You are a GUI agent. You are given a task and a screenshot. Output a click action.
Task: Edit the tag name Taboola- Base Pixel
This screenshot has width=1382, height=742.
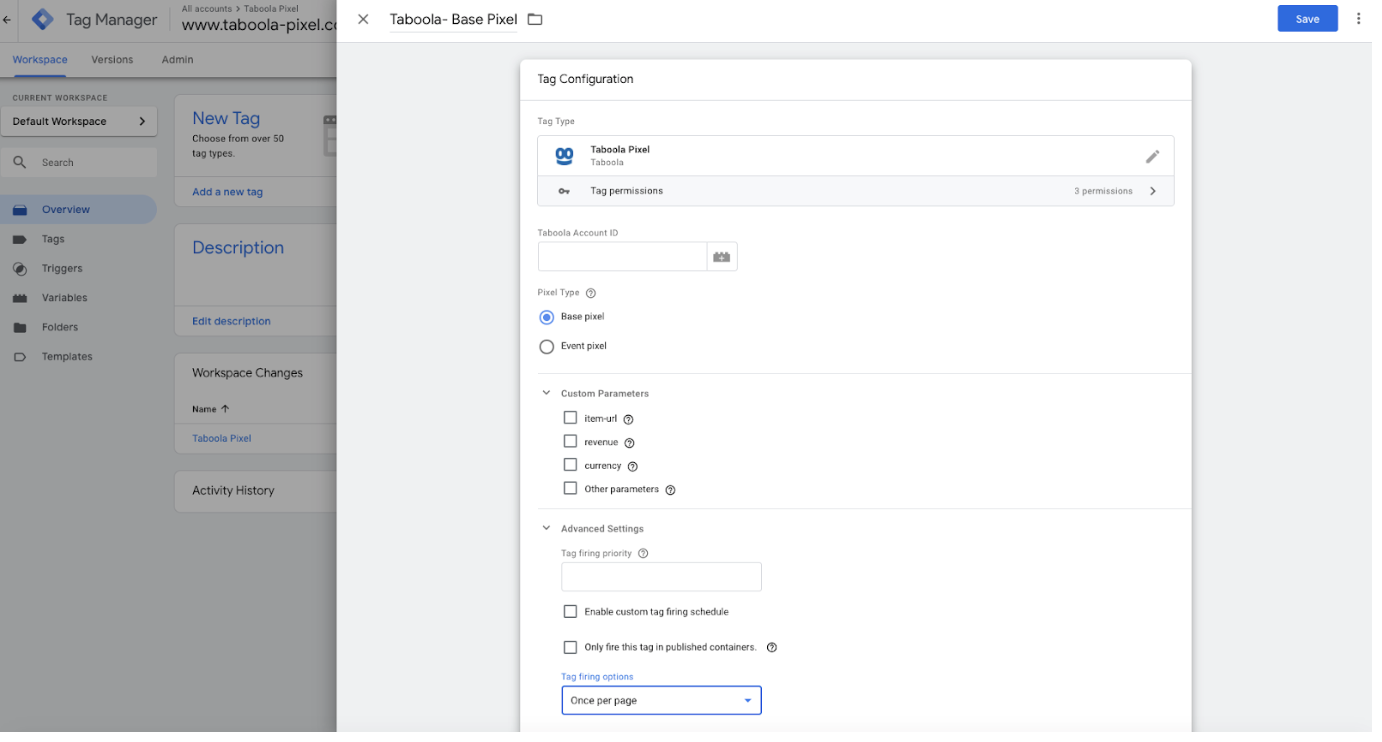(x=453, y=19)
